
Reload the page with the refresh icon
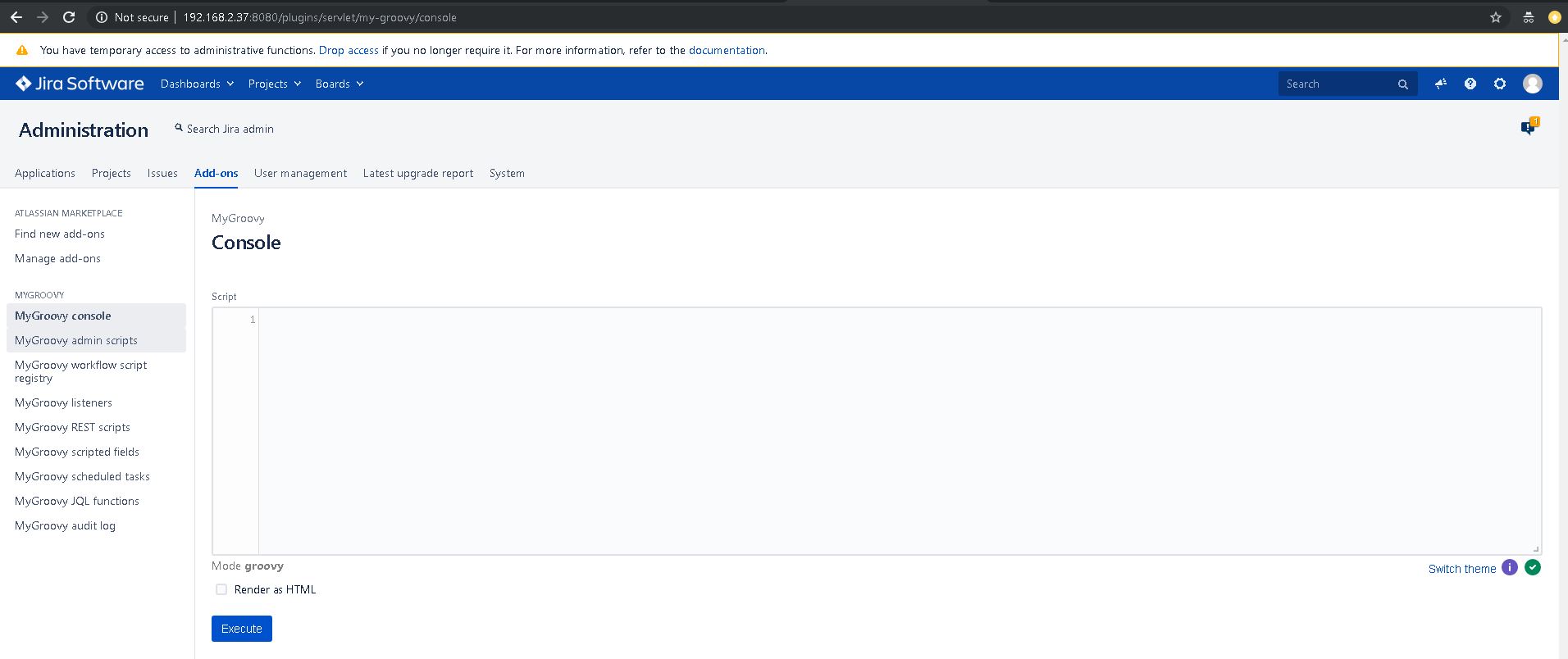point(69,17)
